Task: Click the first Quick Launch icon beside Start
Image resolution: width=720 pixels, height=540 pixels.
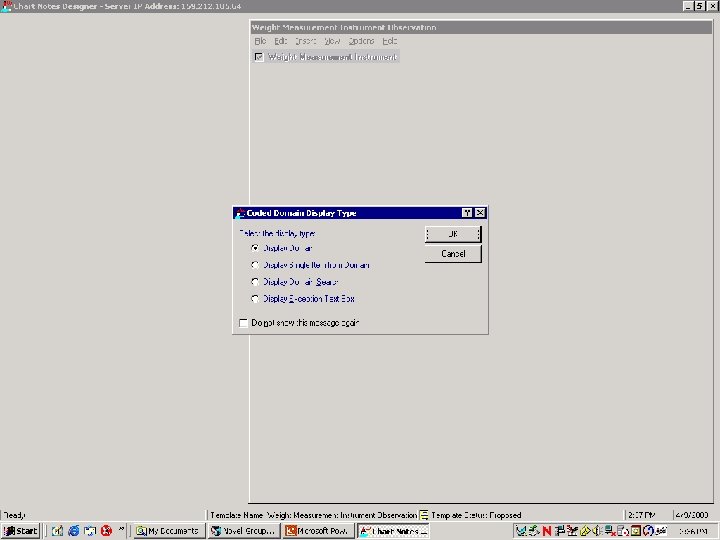Action: click(x=57, y=531)
